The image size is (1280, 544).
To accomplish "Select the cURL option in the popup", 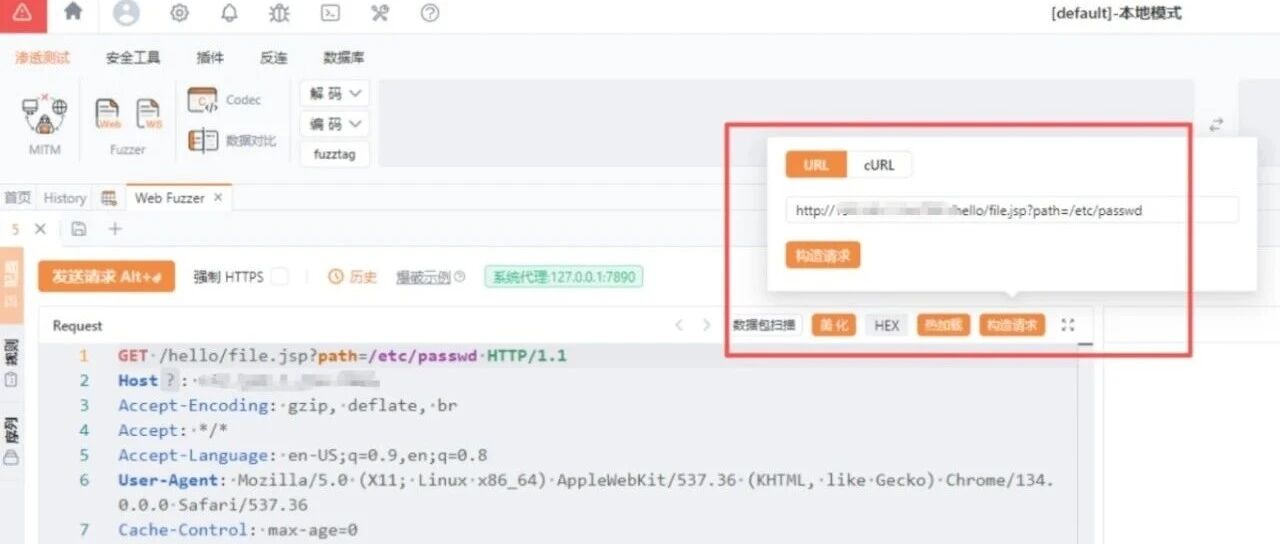I will click(879, 165).
